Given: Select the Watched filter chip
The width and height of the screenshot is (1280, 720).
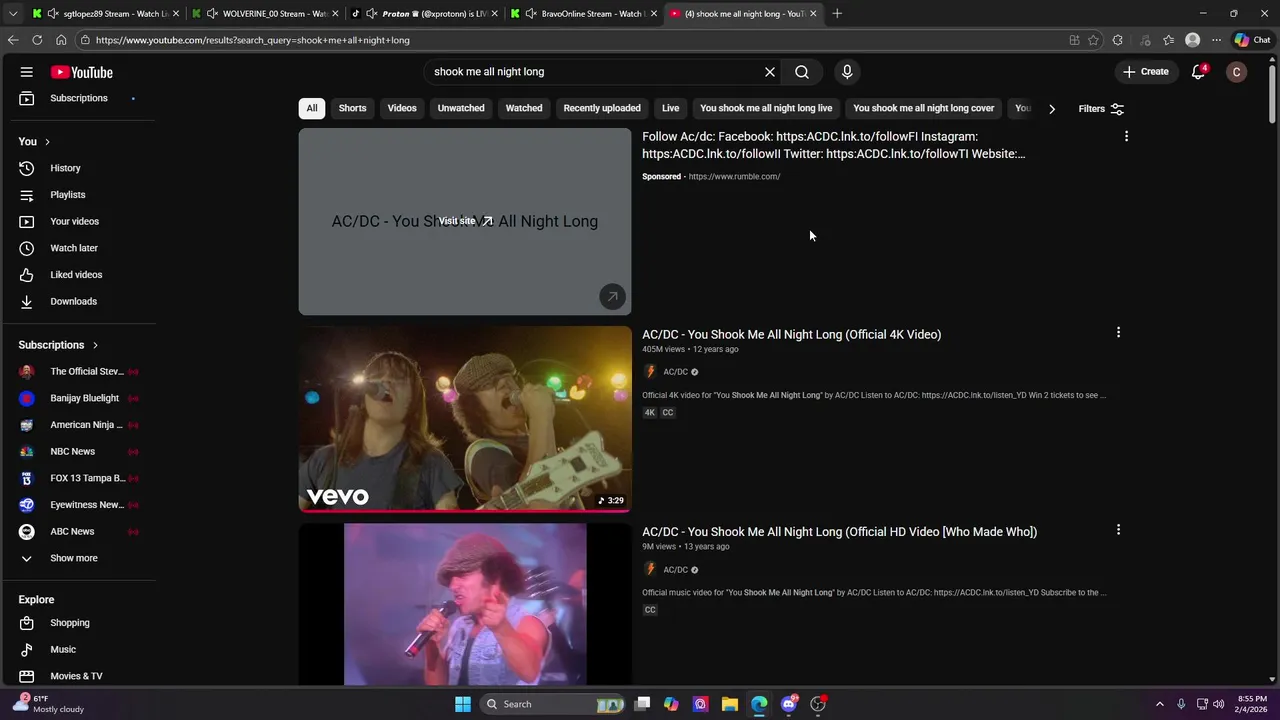Looking at the screenshot, I should (524, 108).
